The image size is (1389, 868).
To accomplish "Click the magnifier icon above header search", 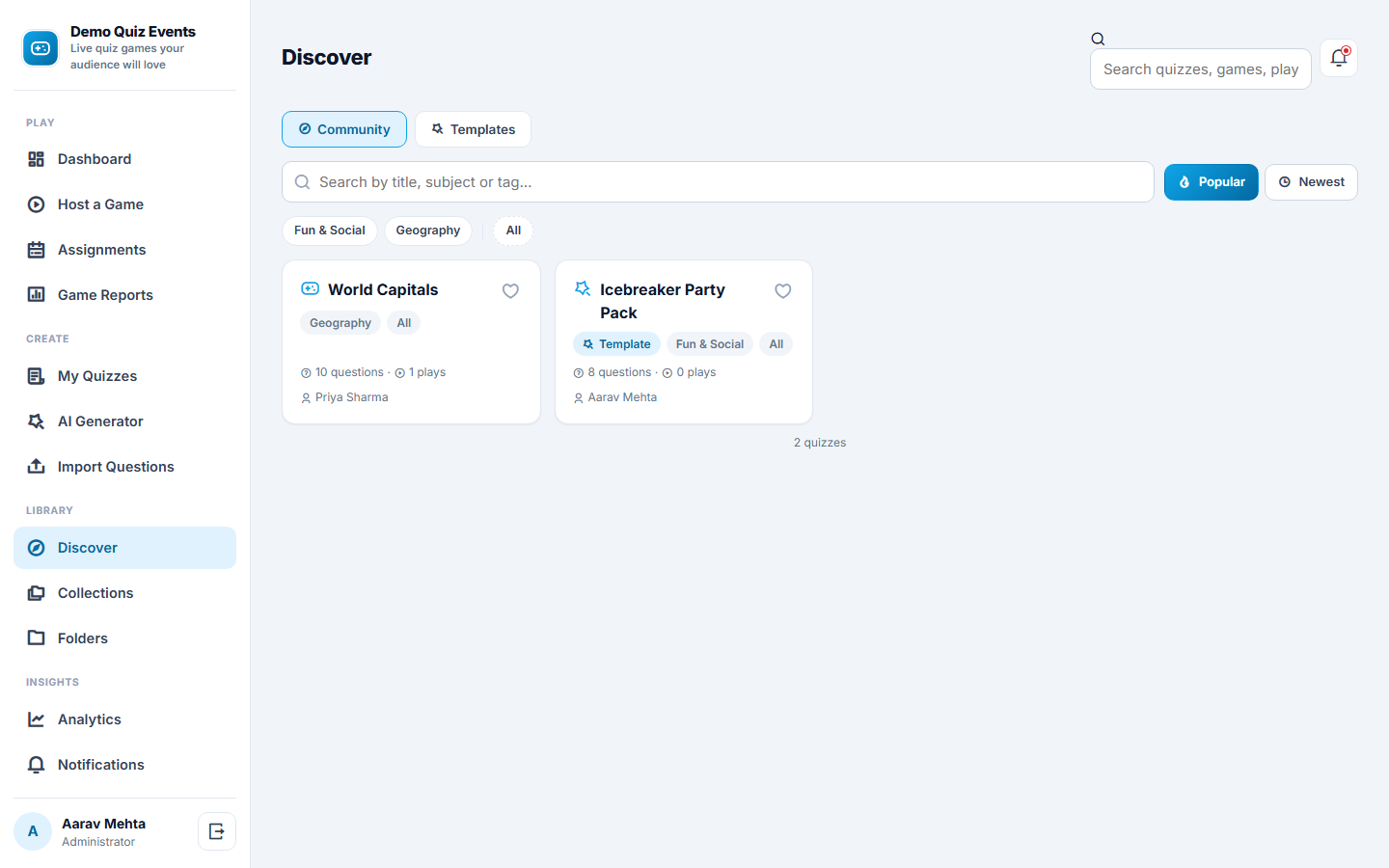I will 1098,40.
